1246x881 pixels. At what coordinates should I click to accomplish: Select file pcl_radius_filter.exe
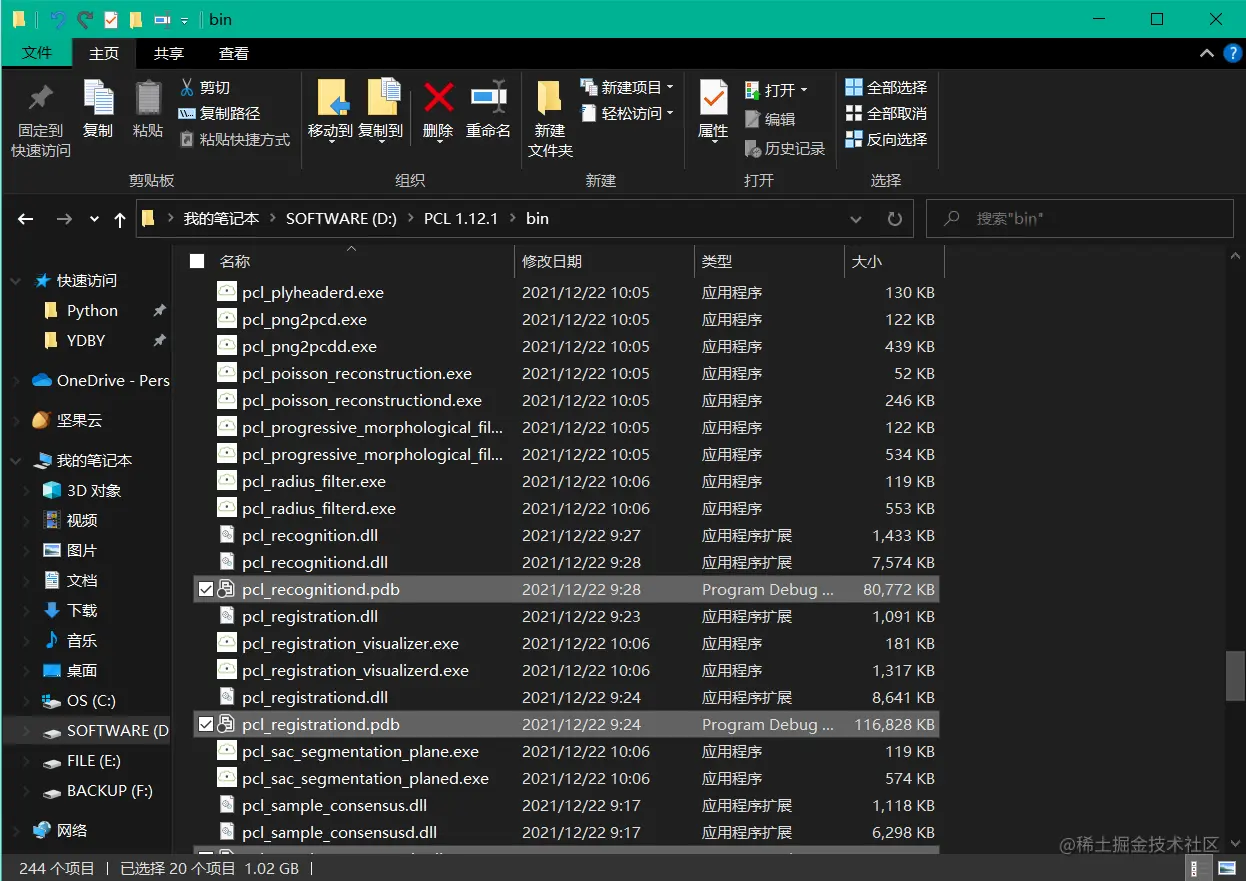pos(313,482)
